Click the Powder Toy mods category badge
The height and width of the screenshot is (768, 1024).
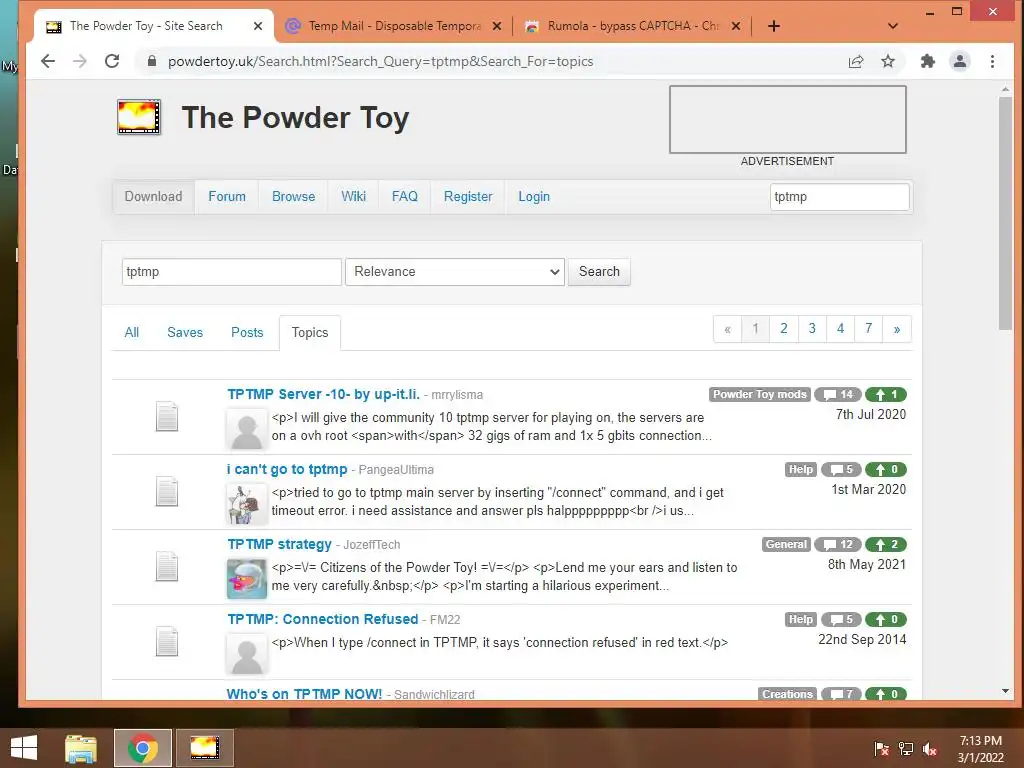point(760,394)
